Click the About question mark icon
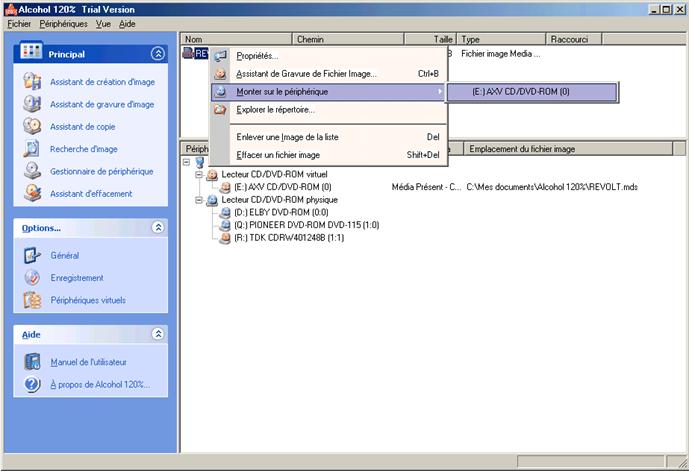Viewport: 689px width, 471px height. [32, 384]
